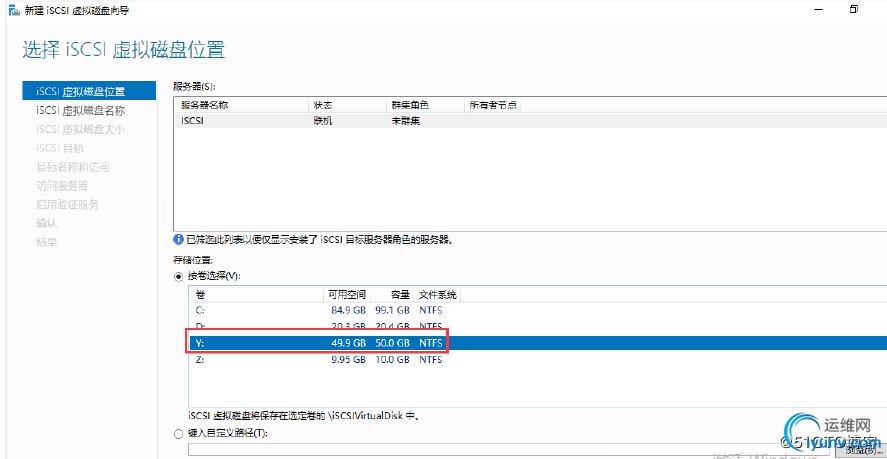Click the 未群集 cluster role cell

point(406,121)
